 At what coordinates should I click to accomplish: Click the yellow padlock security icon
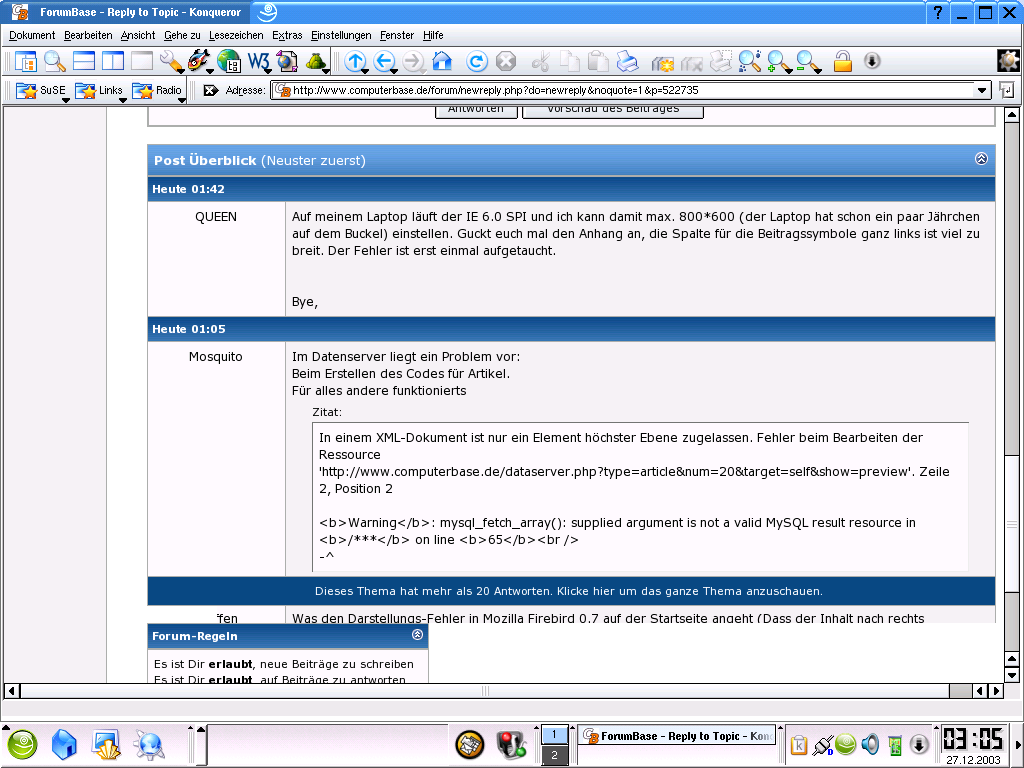tap(842, 61)
